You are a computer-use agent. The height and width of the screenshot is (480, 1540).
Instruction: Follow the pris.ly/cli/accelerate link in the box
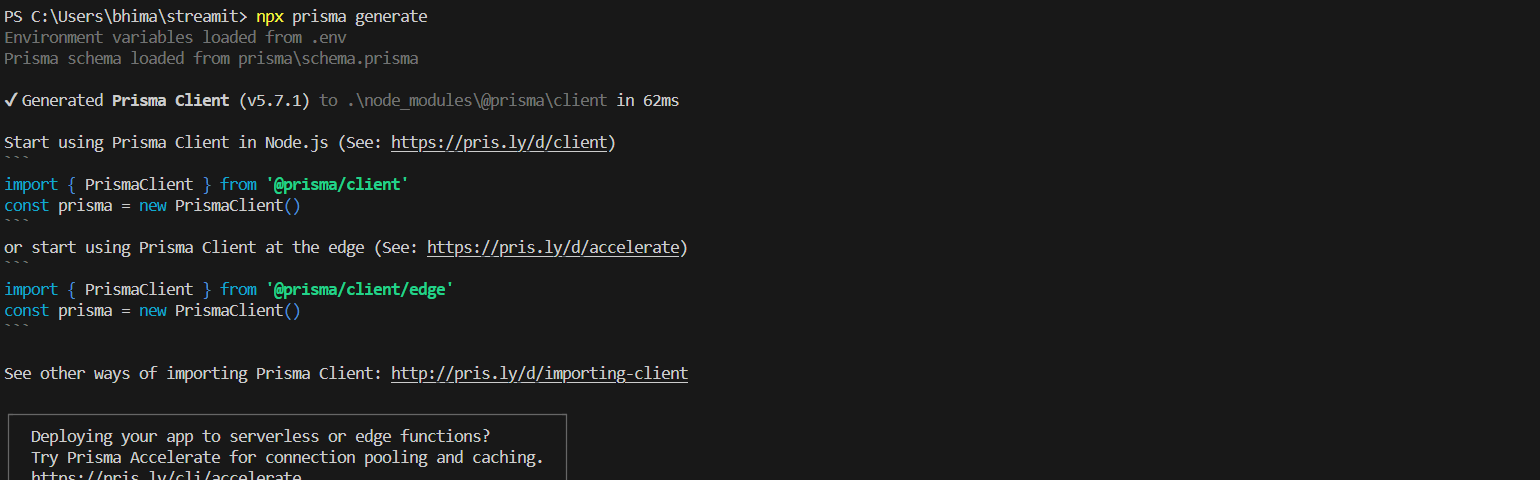pyautogui.click(x=166, y=476)
